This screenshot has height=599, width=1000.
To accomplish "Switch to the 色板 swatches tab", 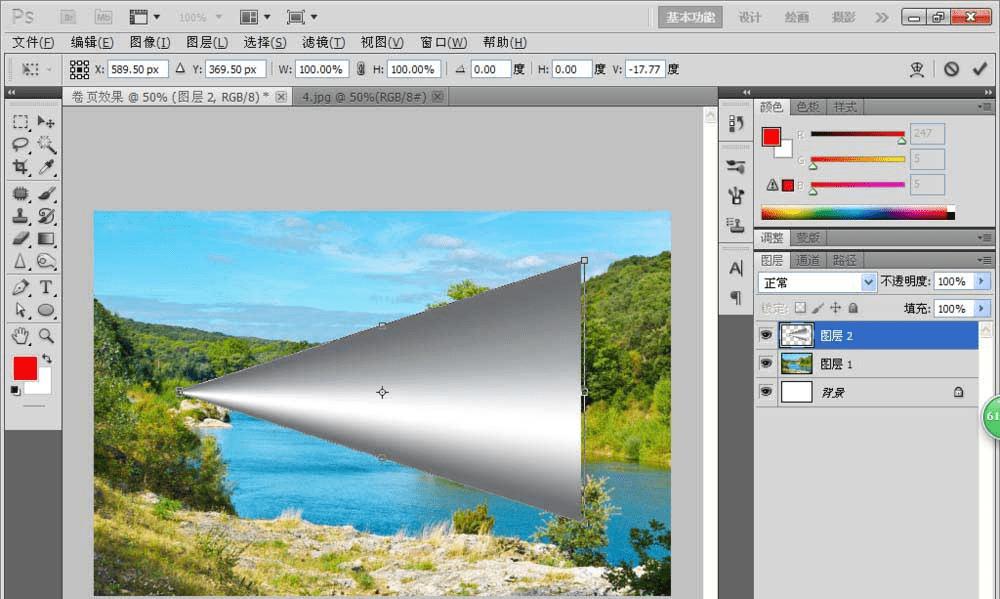I will coord(807,107).
